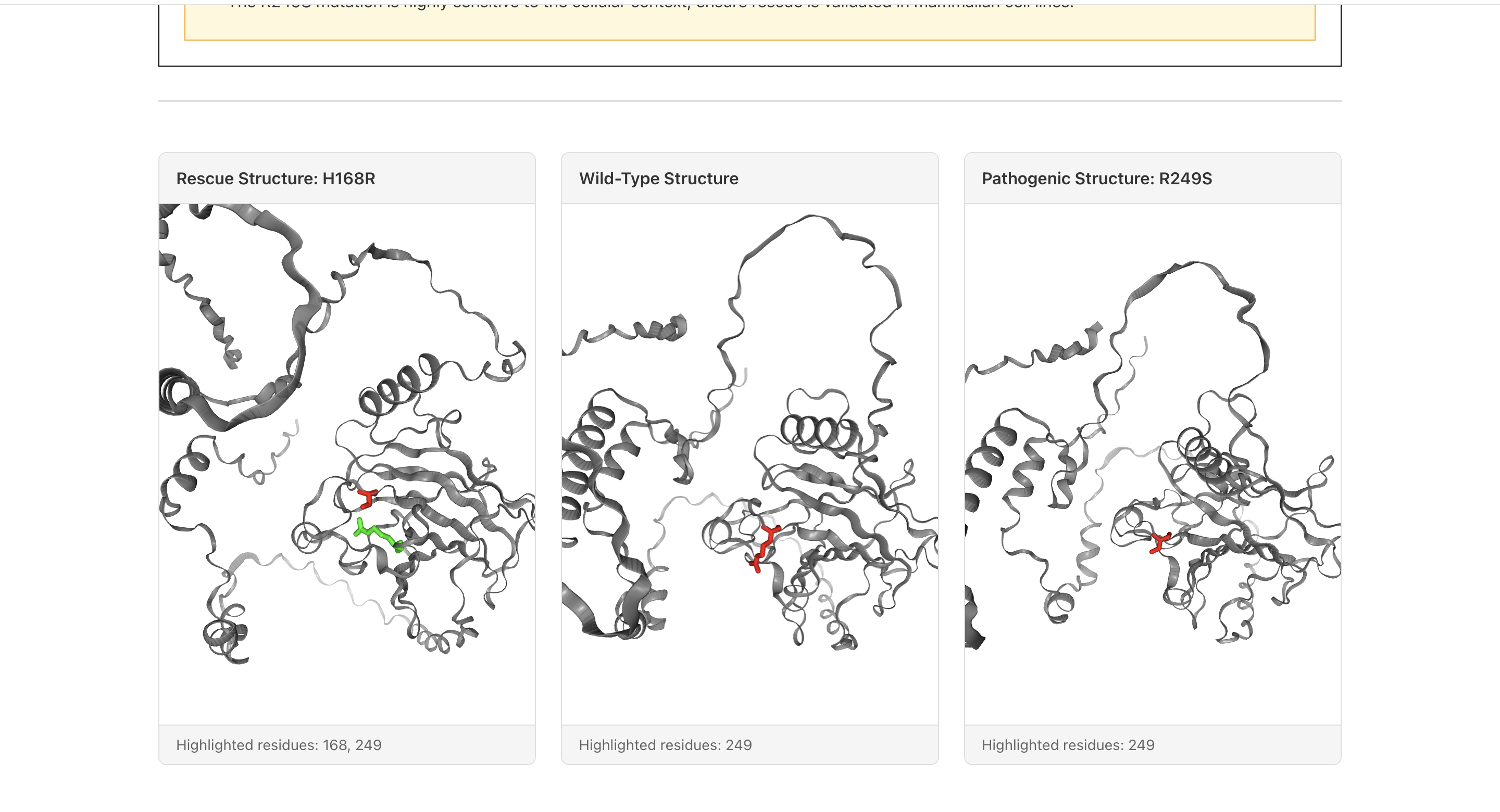
Task: Click the yellow warning note box at top
Action: click(x=749, y=23)
